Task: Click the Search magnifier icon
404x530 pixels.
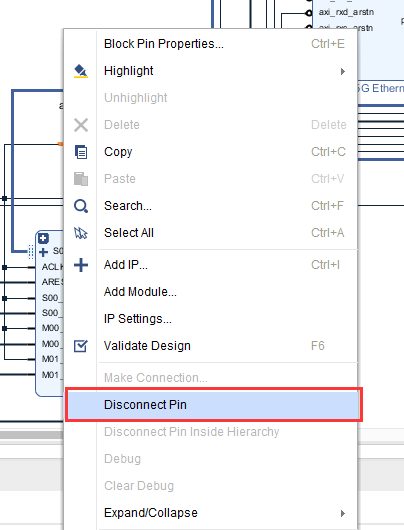Action: (81, 206)
